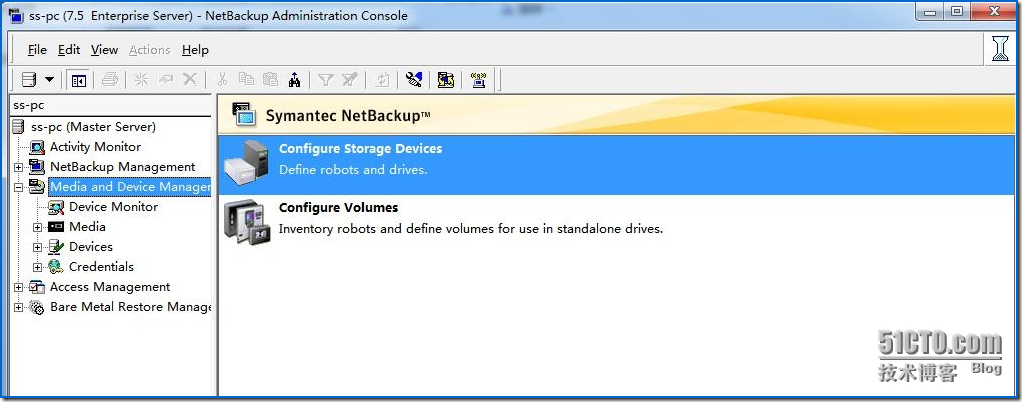Expand the NetBackup Management node
This screenshot has height=402, width=1022.
click(x=18, y=167)
